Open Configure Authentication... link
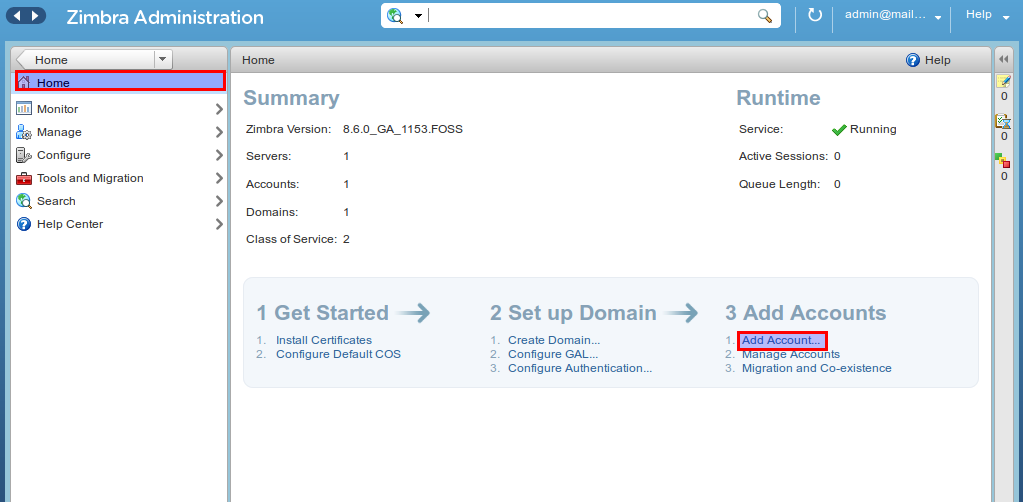1023x502 pixels. [580, 368]
